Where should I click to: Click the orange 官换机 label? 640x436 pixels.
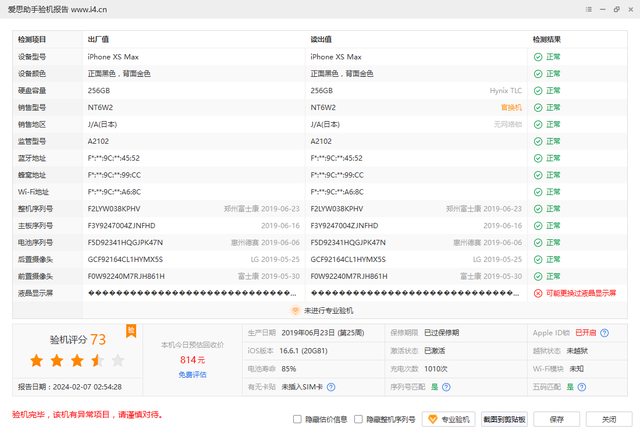pos(511,107)
